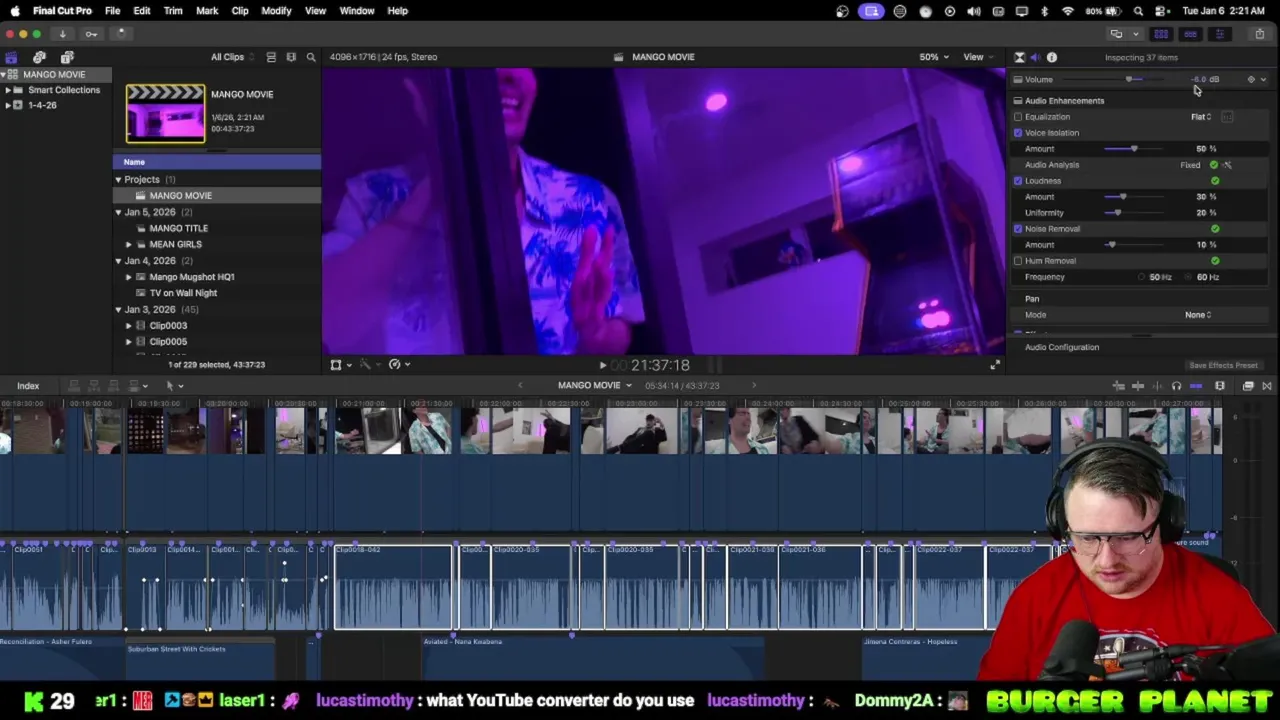This screenshot has width=1280, height=720.
Task: Enable the Equalization checkbox
Action: point(1018,117)
